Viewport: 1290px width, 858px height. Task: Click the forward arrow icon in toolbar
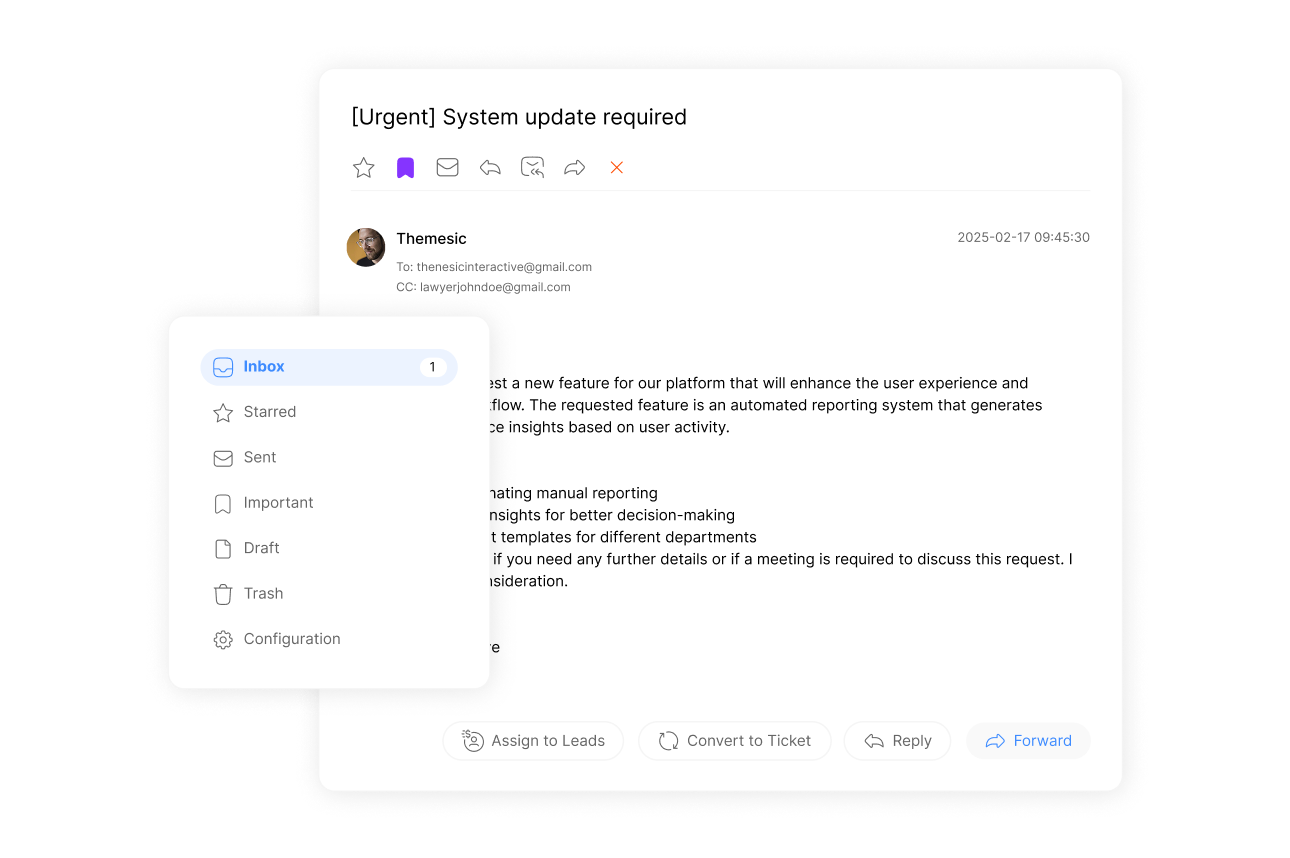[574, 167]
